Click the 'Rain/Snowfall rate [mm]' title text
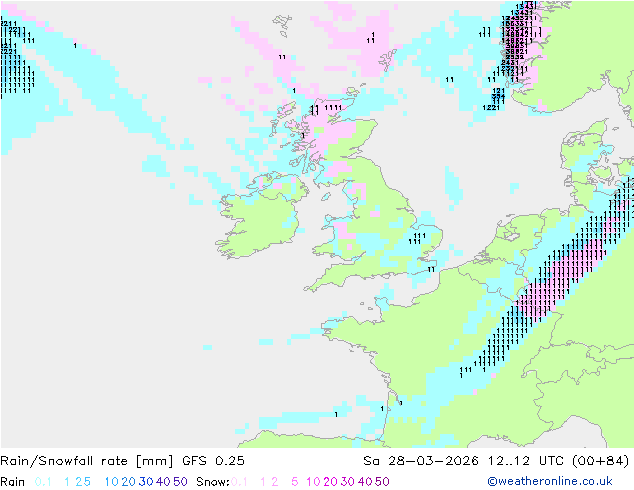The width and height of the screenshot is (634, 490). (x=87, y=461)
